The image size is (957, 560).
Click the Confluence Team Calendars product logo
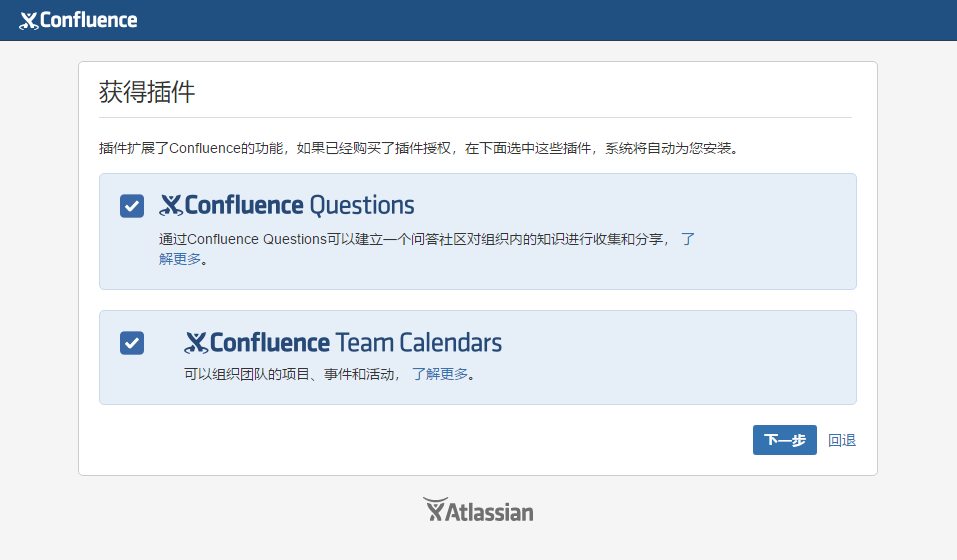coord(342,343)
